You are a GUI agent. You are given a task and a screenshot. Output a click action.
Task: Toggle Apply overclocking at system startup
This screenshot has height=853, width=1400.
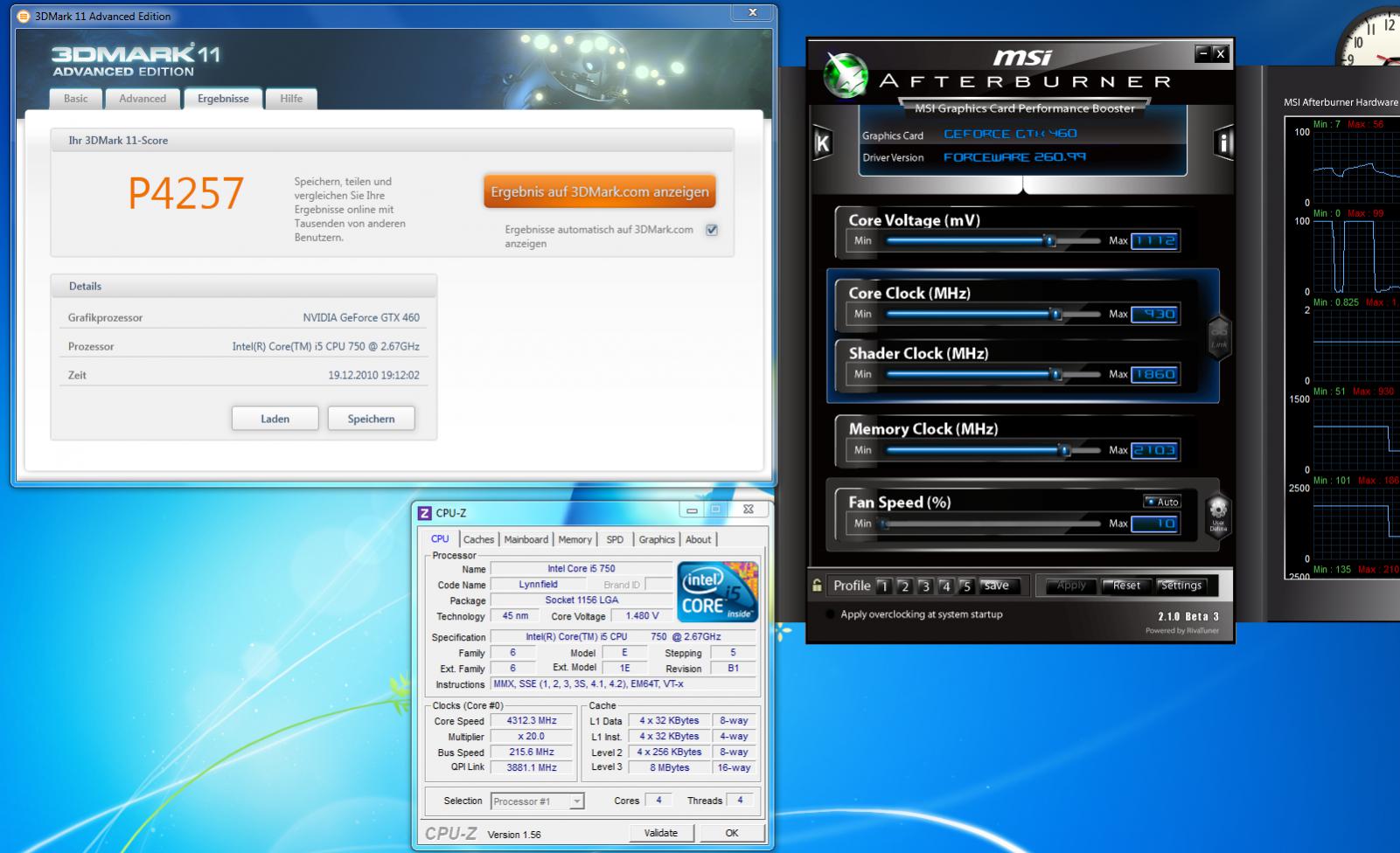coord(830,614)
